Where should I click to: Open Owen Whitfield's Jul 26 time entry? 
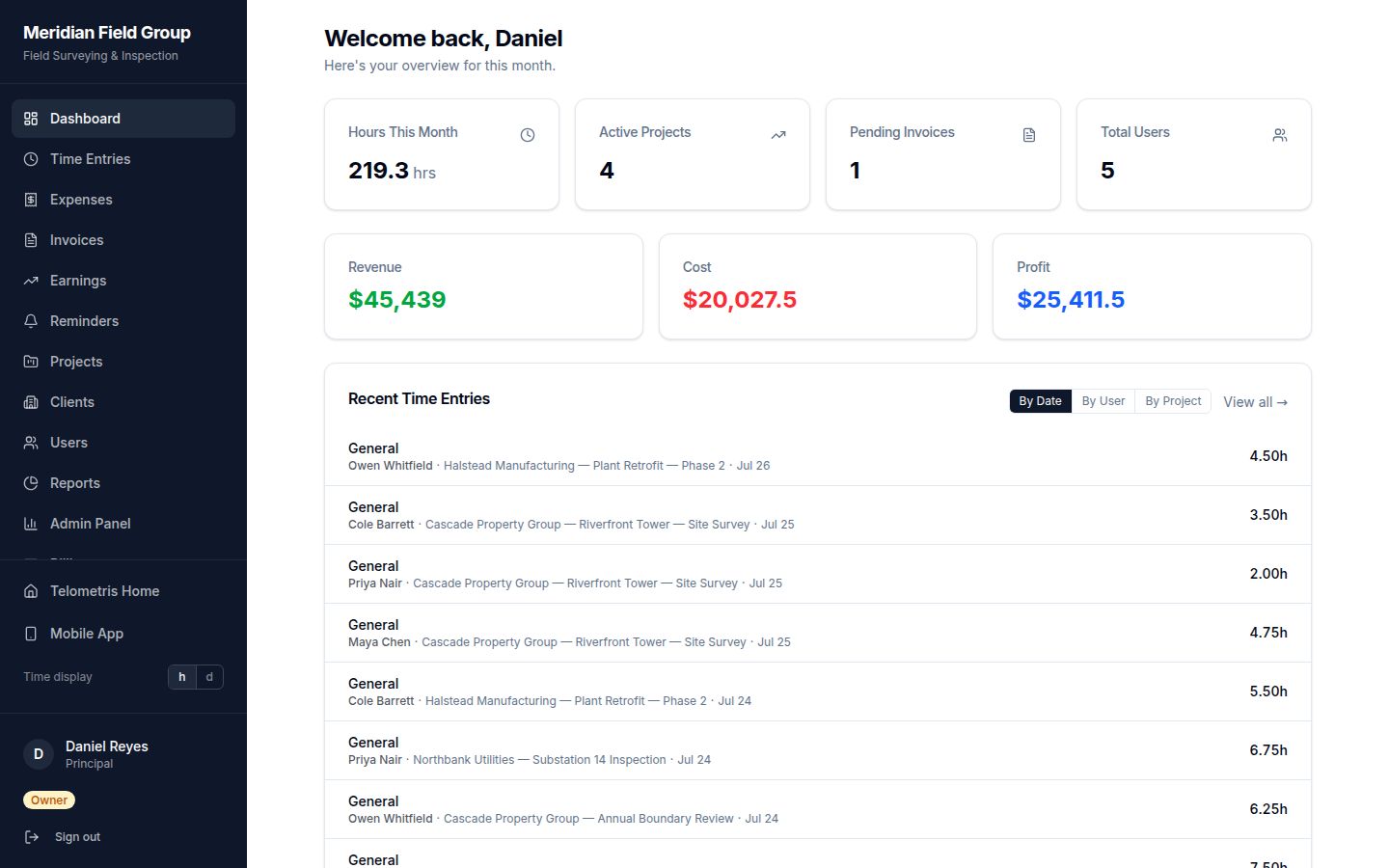(818, 456)
